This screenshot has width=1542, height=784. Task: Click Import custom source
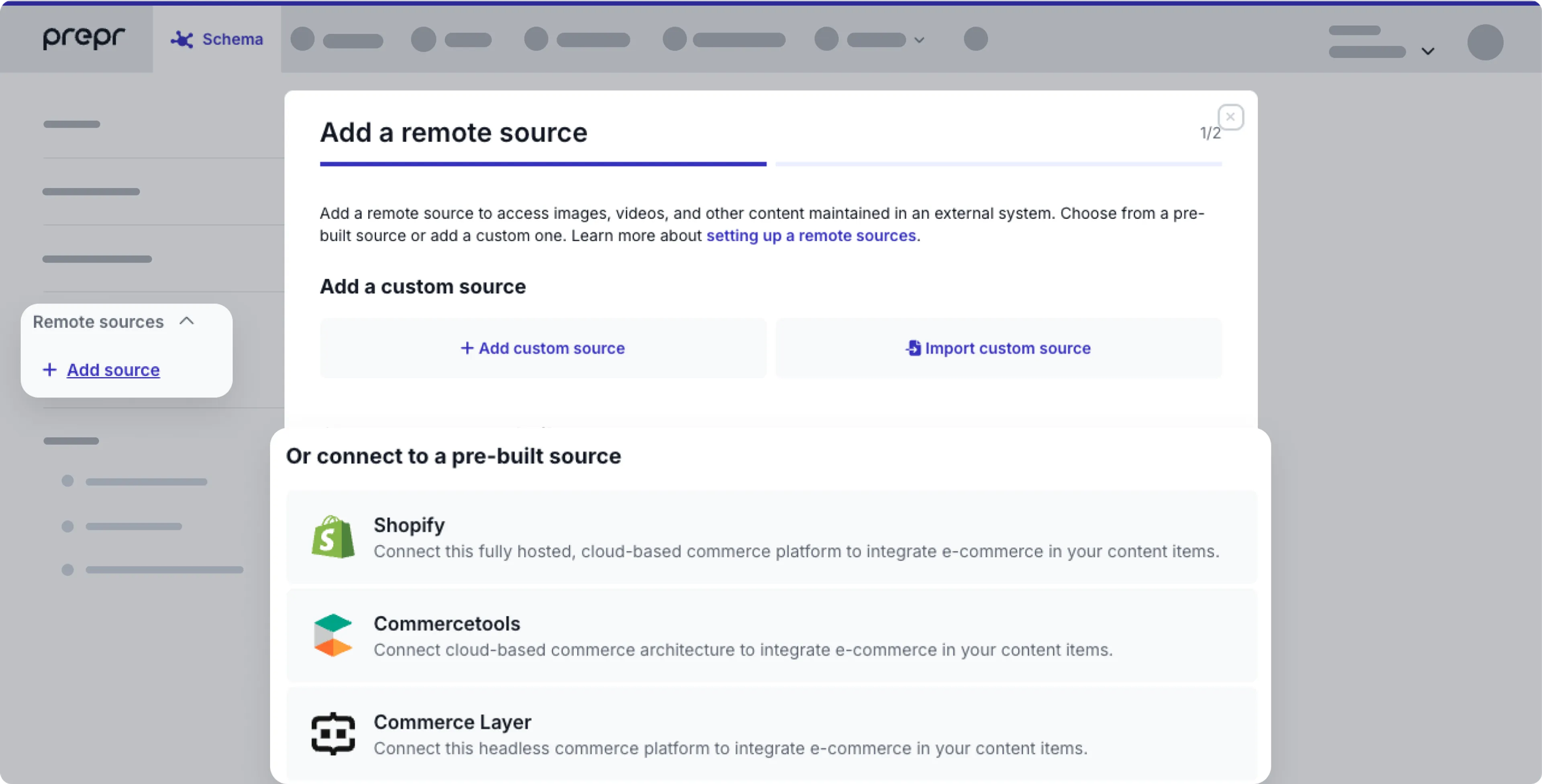pos(998,348)
